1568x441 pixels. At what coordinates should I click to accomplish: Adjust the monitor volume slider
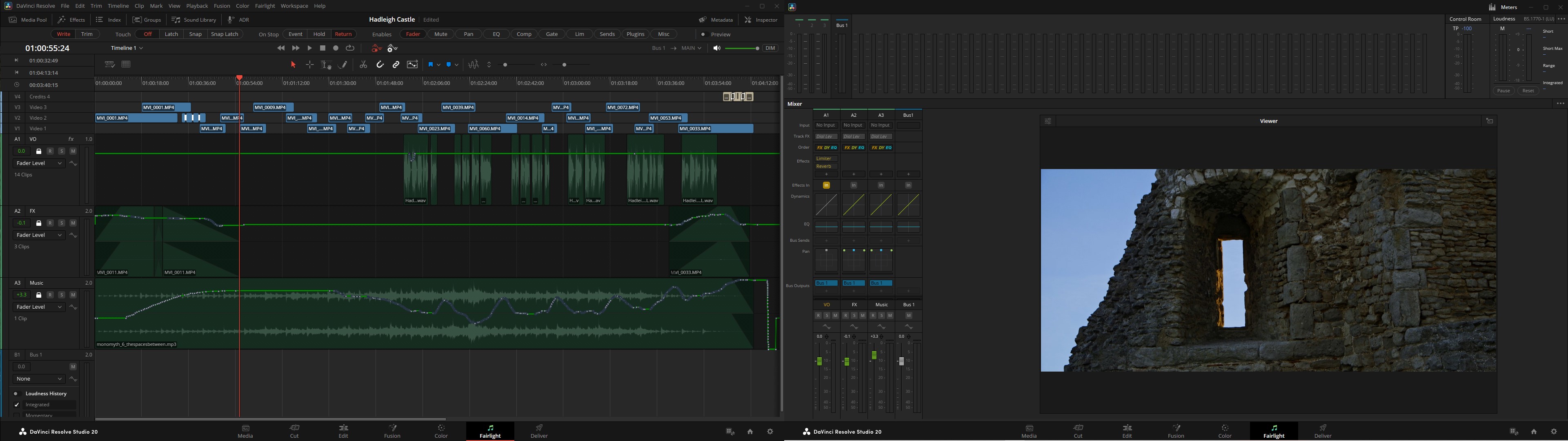[x=742, y=48]
